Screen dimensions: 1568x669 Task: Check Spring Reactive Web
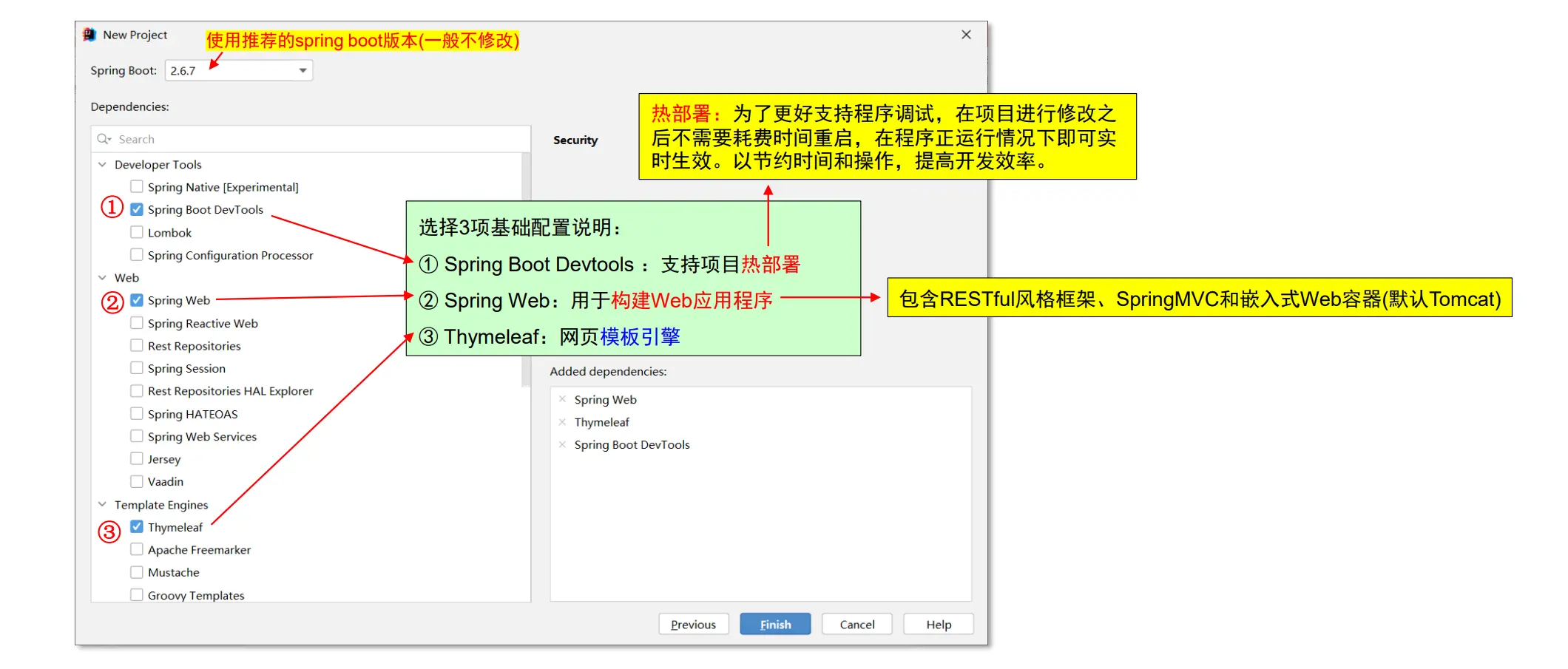137,323
